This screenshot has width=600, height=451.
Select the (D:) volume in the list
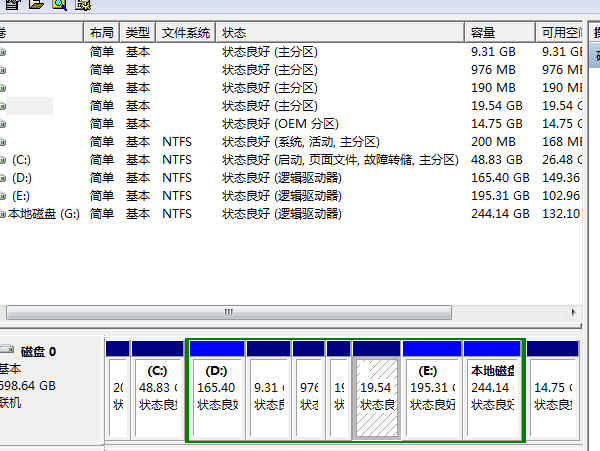pyautogui.click(x=21, y=177)
